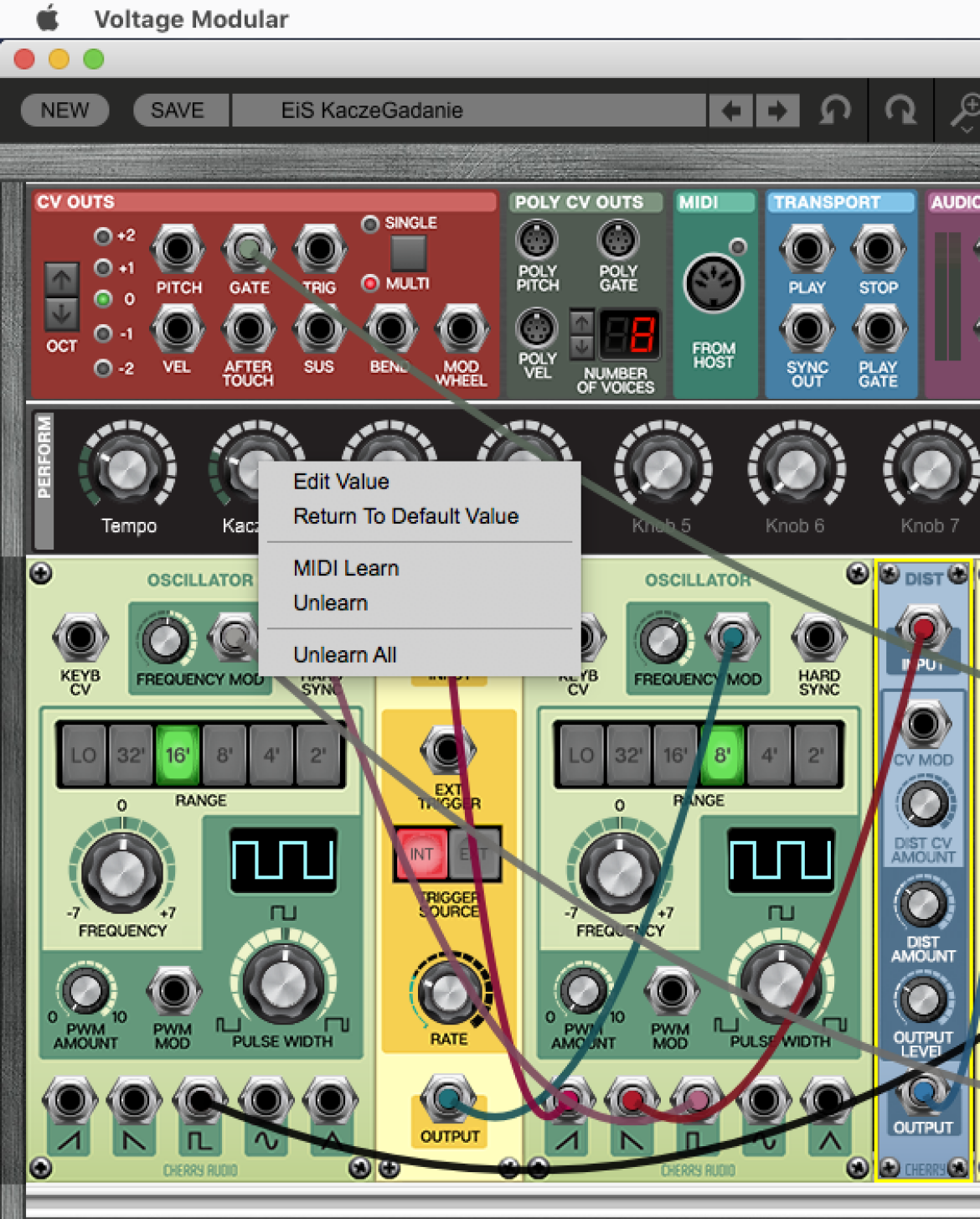980x1219 pixels.
Task: Click the POLY PITCH output jack
Action: click(536, 240)
